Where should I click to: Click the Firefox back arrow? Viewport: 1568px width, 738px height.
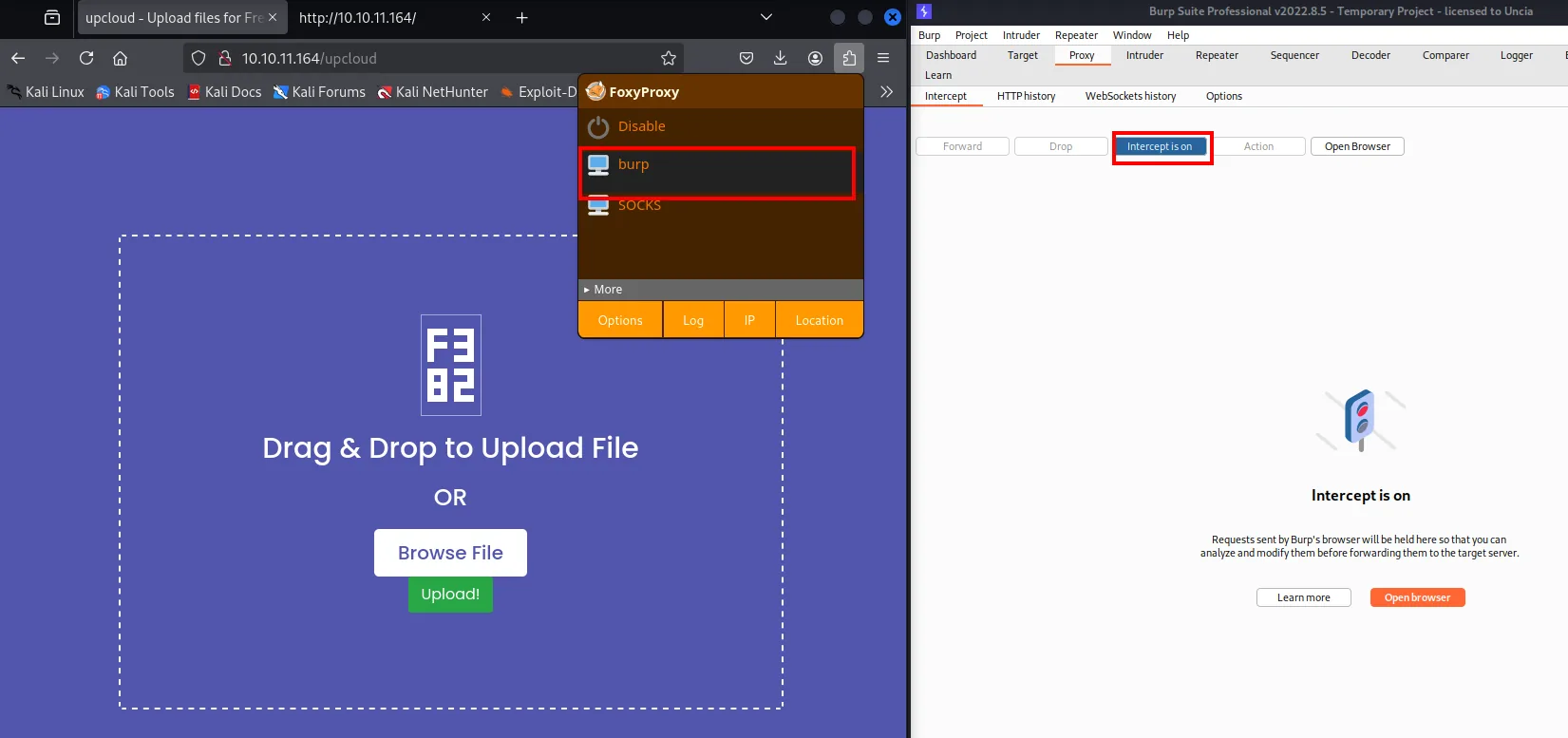pyautogui.click(x=18, y=58)
